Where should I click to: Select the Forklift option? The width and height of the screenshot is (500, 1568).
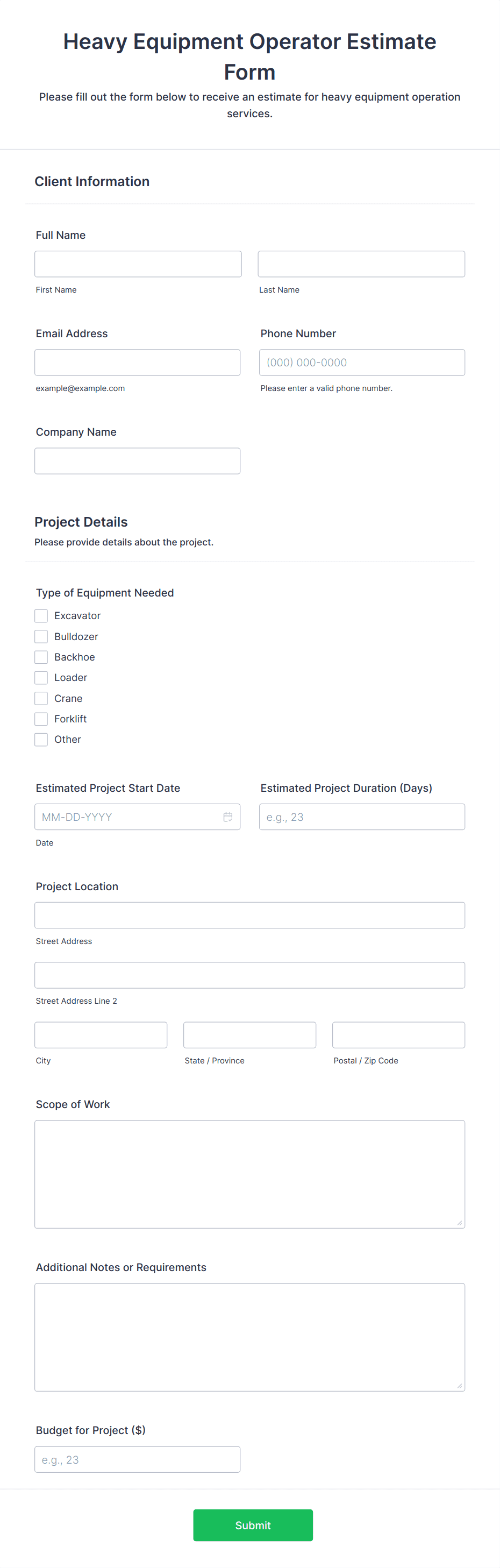[41, 719]
